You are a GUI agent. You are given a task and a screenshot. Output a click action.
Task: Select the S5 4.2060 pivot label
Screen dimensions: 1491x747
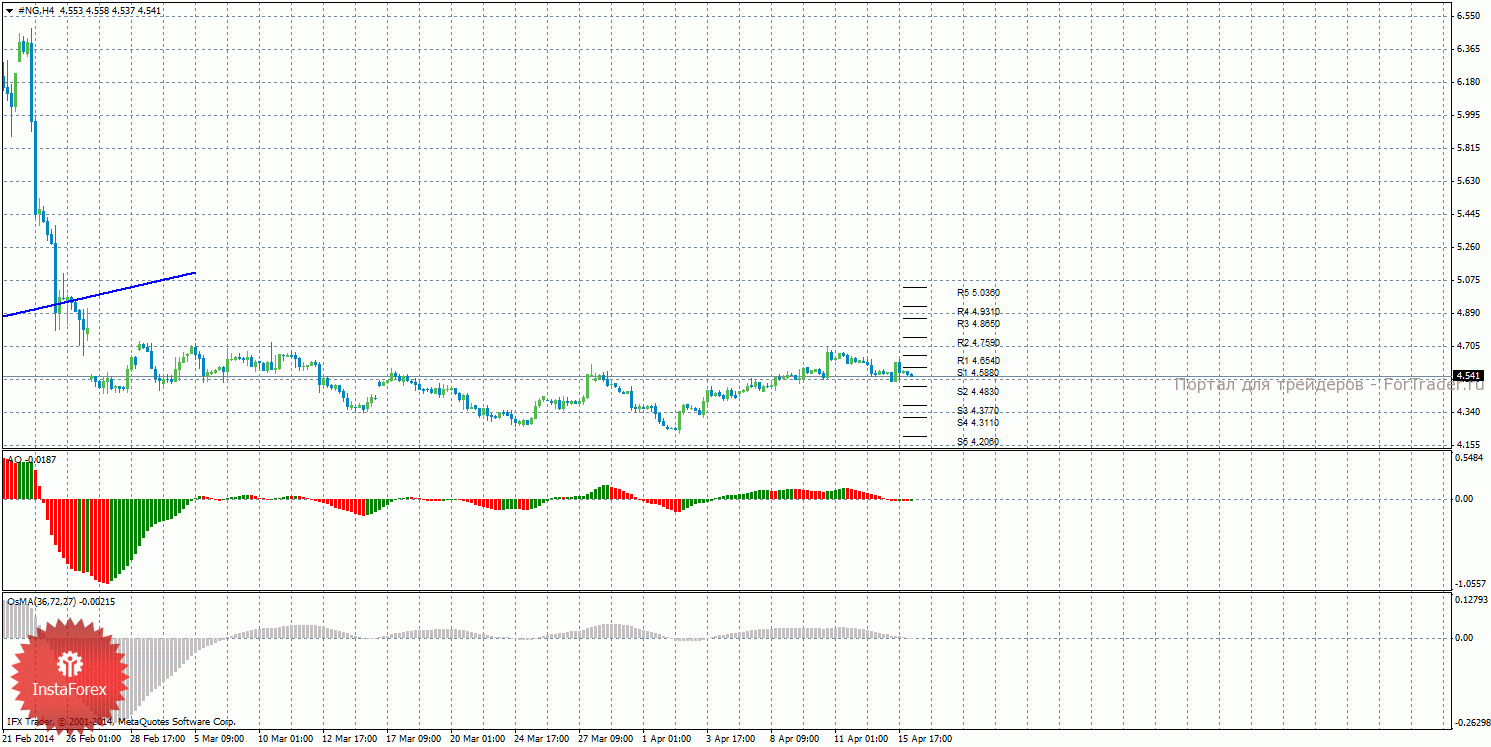coord(978,441)
